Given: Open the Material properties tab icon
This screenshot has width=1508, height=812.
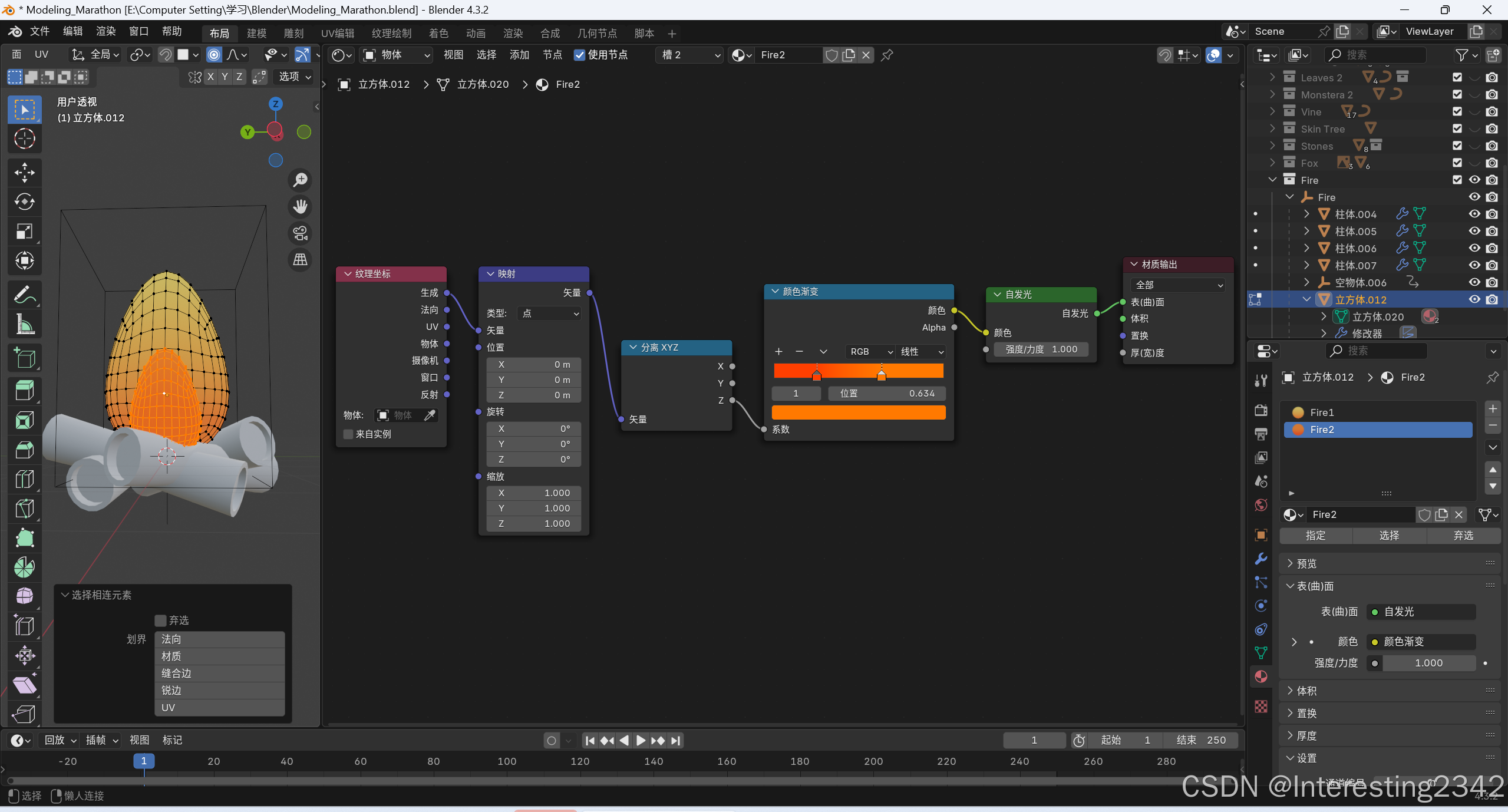Looking at the screenshot, I should (x=1261, y=676).
